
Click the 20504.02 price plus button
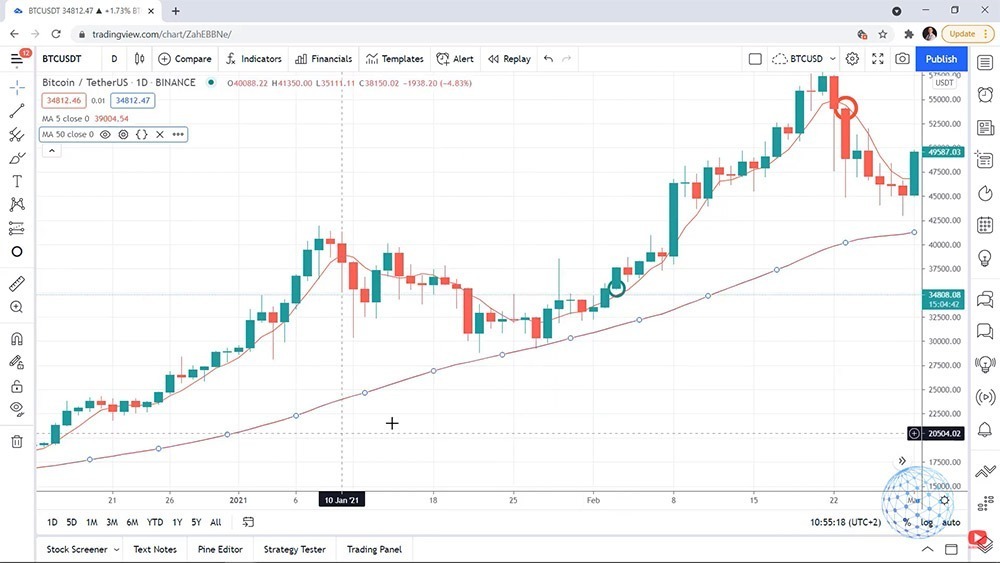coord(914,434)
